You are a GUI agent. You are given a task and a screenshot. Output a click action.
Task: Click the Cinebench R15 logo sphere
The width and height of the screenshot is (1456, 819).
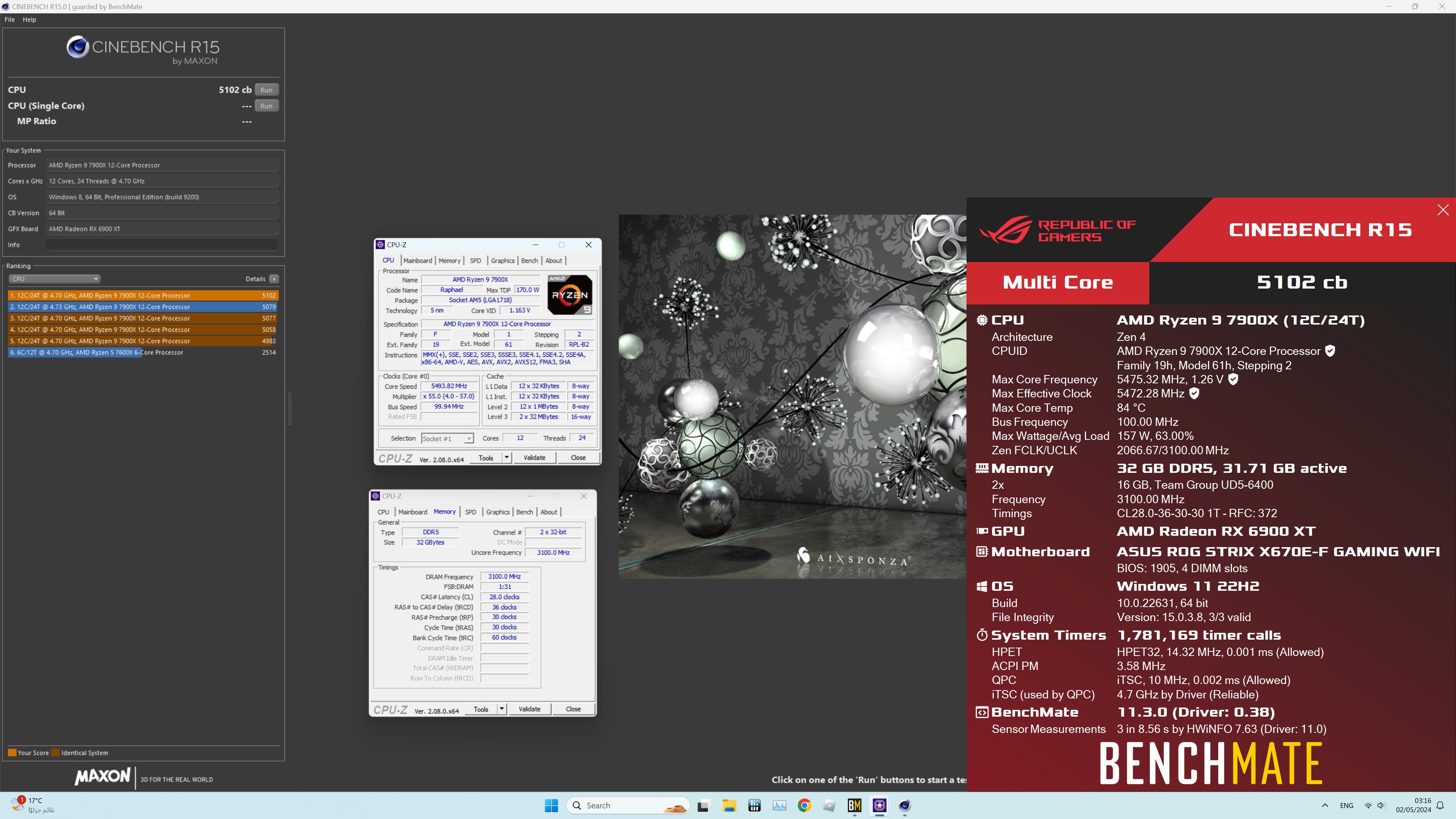pyautogui.click(x=78, y=47)
